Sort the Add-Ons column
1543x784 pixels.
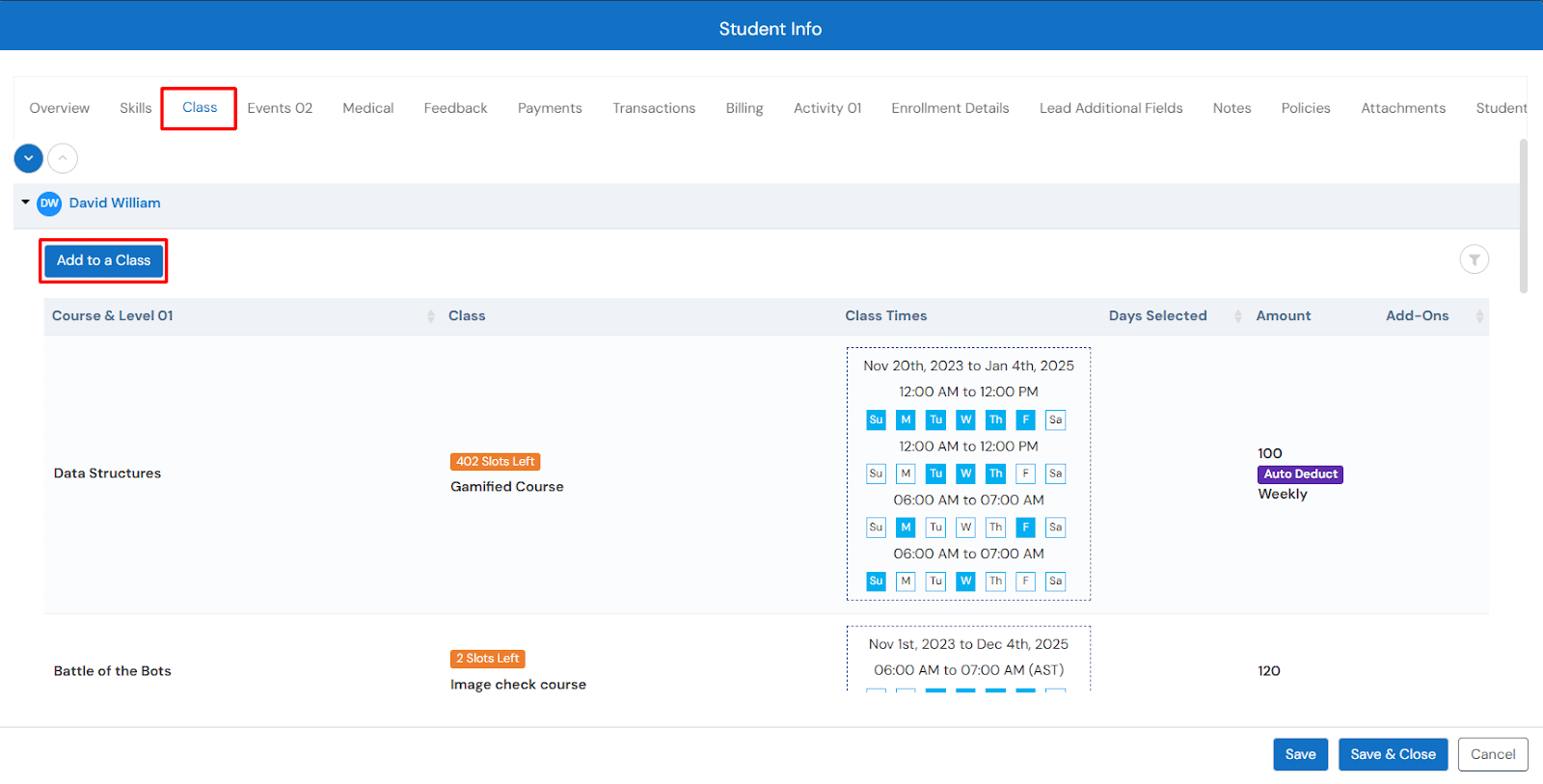tap(1478, 316)
